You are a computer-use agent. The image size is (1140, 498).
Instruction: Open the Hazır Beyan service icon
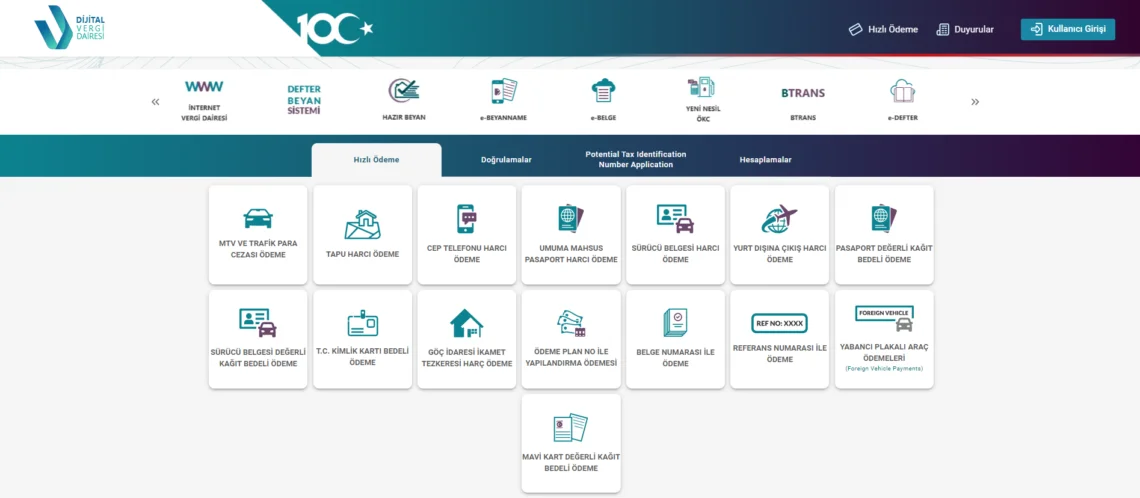[404, 99]
